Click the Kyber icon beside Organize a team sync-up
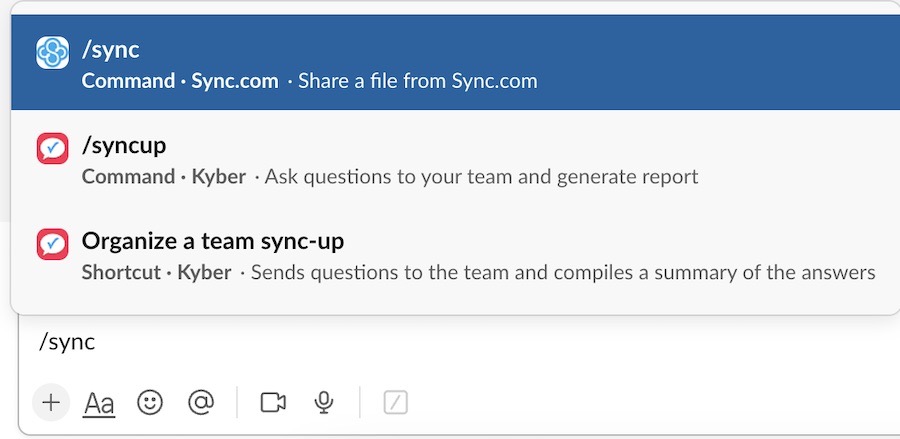 click(x=53, y=244)
